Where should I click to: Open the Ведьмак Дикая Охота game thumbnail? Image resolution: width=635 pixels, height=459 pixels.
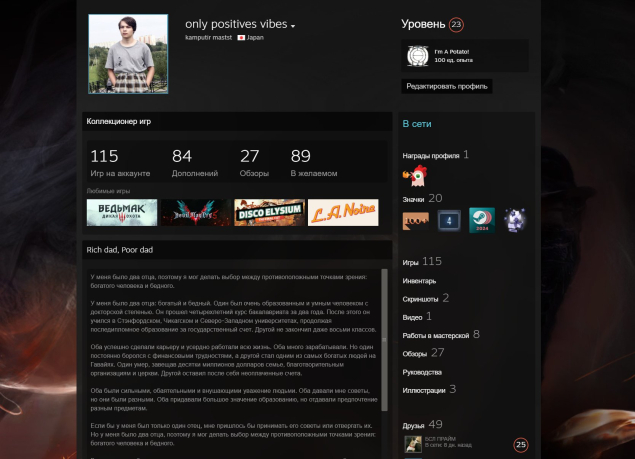[121, 212]
